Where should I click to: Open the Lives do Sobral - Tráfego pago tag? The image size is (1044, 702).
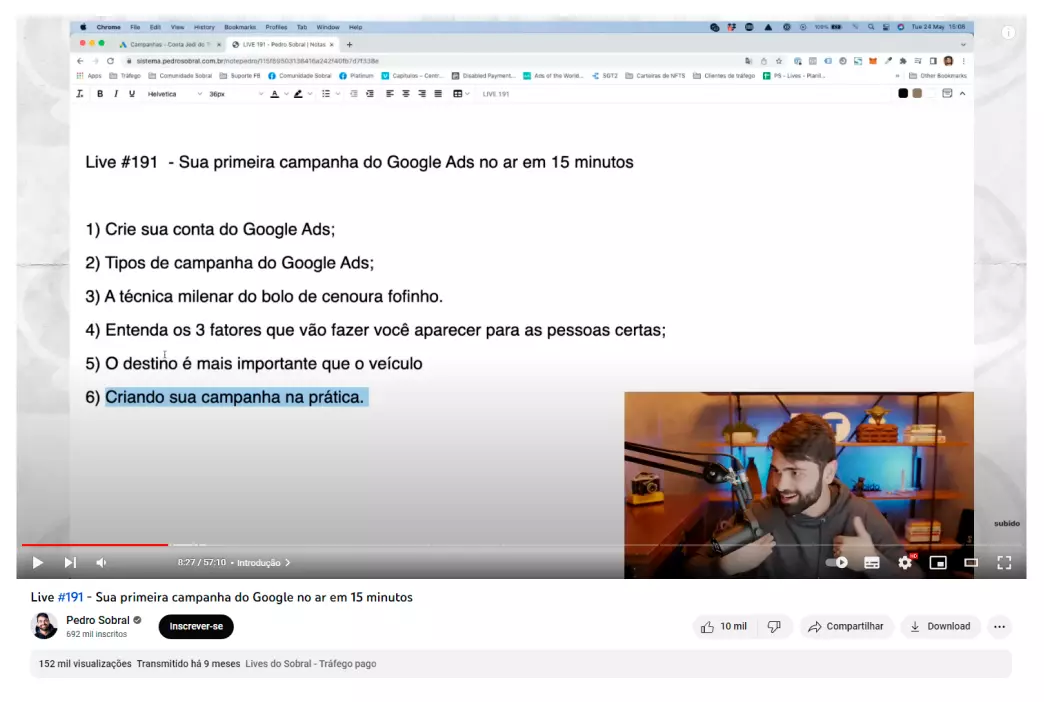[x=310, y=664]
